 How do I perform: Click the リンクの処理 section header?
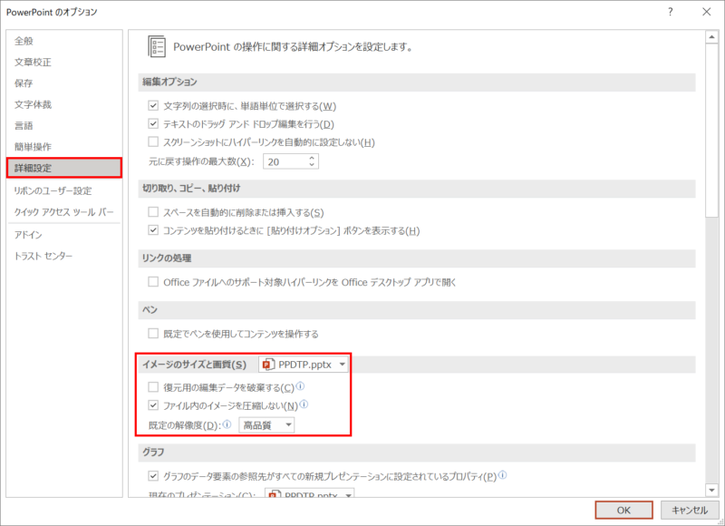pos(417,258)
